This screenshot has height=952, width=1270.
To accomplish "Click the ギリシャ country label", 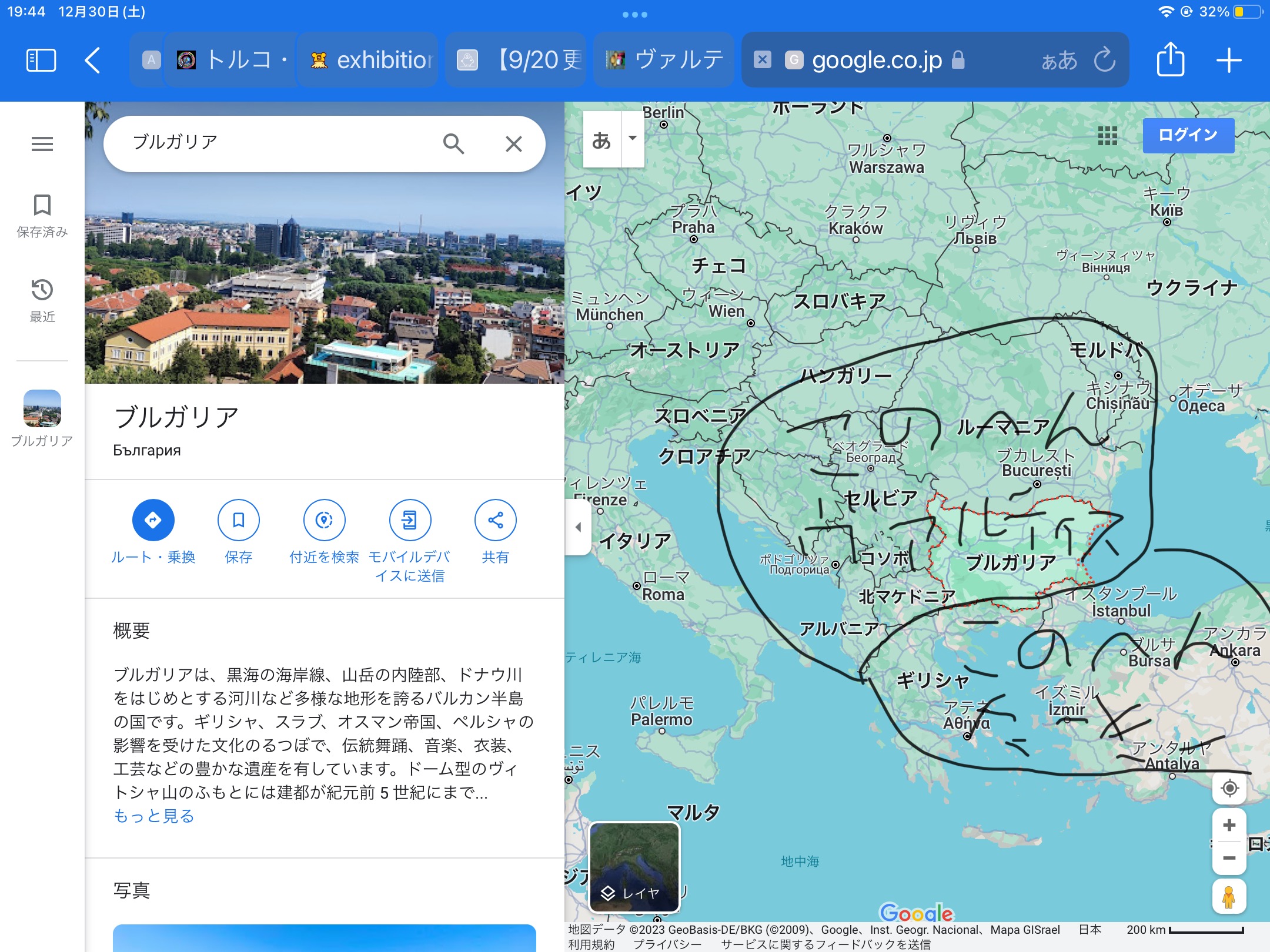I will click(933, 681).
